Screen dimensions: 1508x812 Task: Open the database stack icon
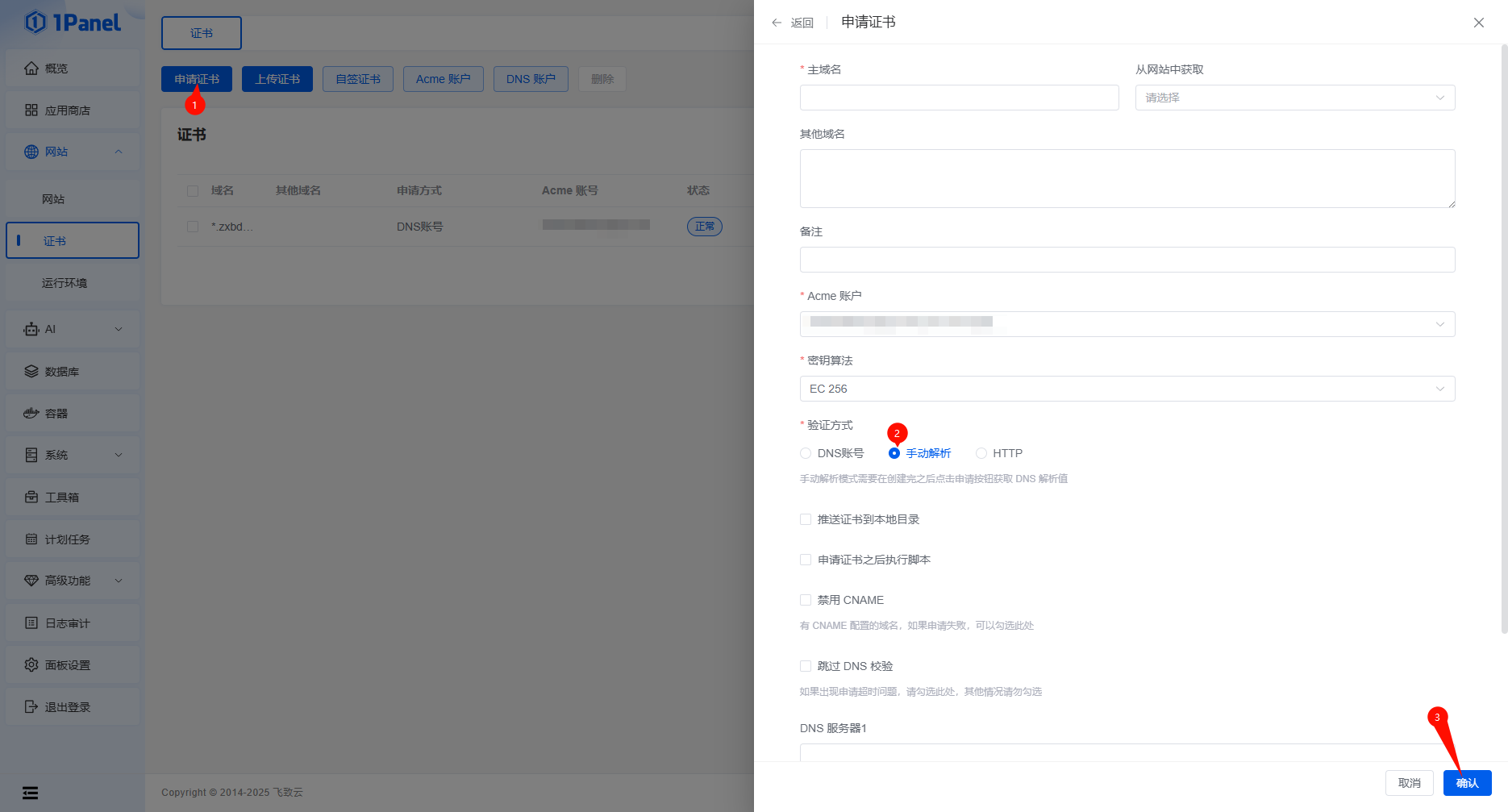31,372
